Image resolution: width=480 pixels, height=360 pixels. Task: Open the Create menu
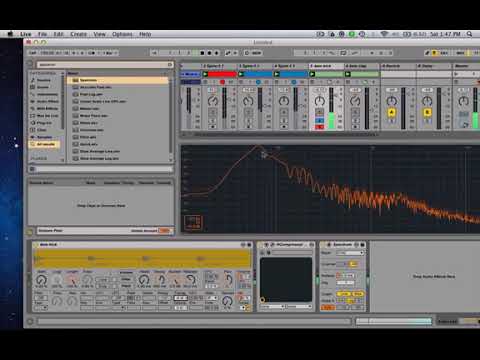coord(78,34)
